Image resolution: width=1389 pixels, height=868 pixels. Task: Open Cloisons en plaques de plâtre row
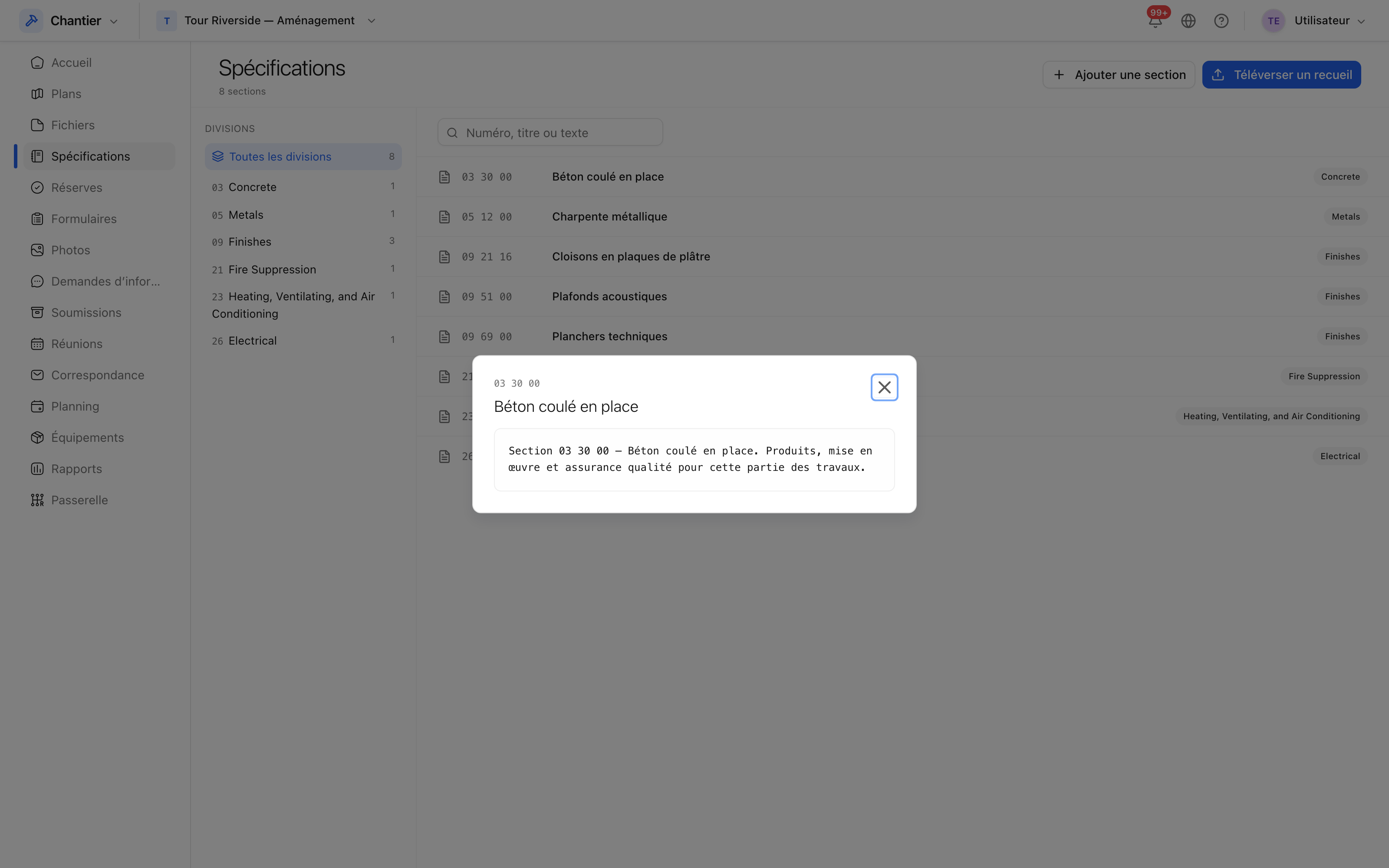click(902, 256)
